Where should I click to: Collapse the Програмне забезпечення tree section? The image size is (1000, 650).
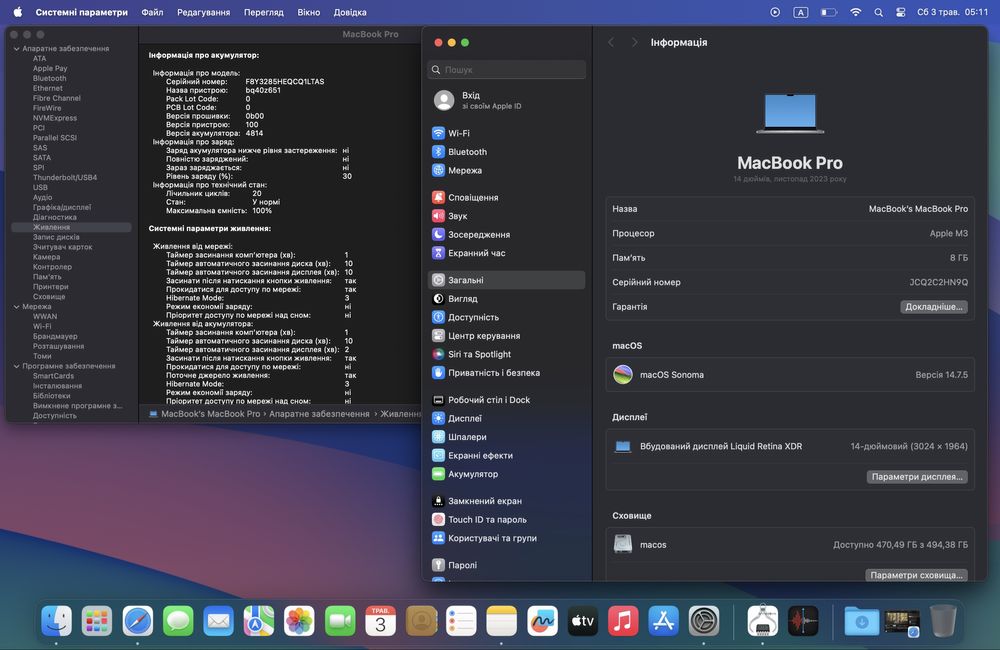click(17, 366)
